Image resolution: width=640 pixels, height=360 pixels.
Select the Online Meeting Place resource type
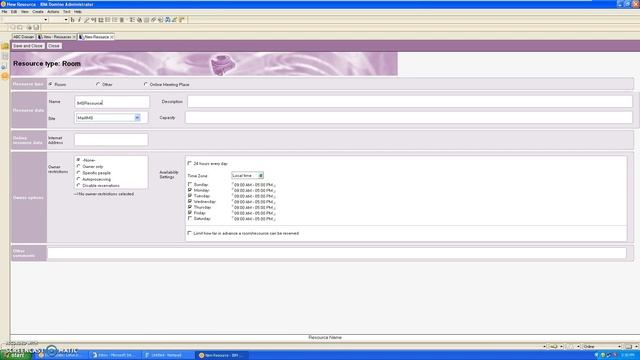pos(146,84)
